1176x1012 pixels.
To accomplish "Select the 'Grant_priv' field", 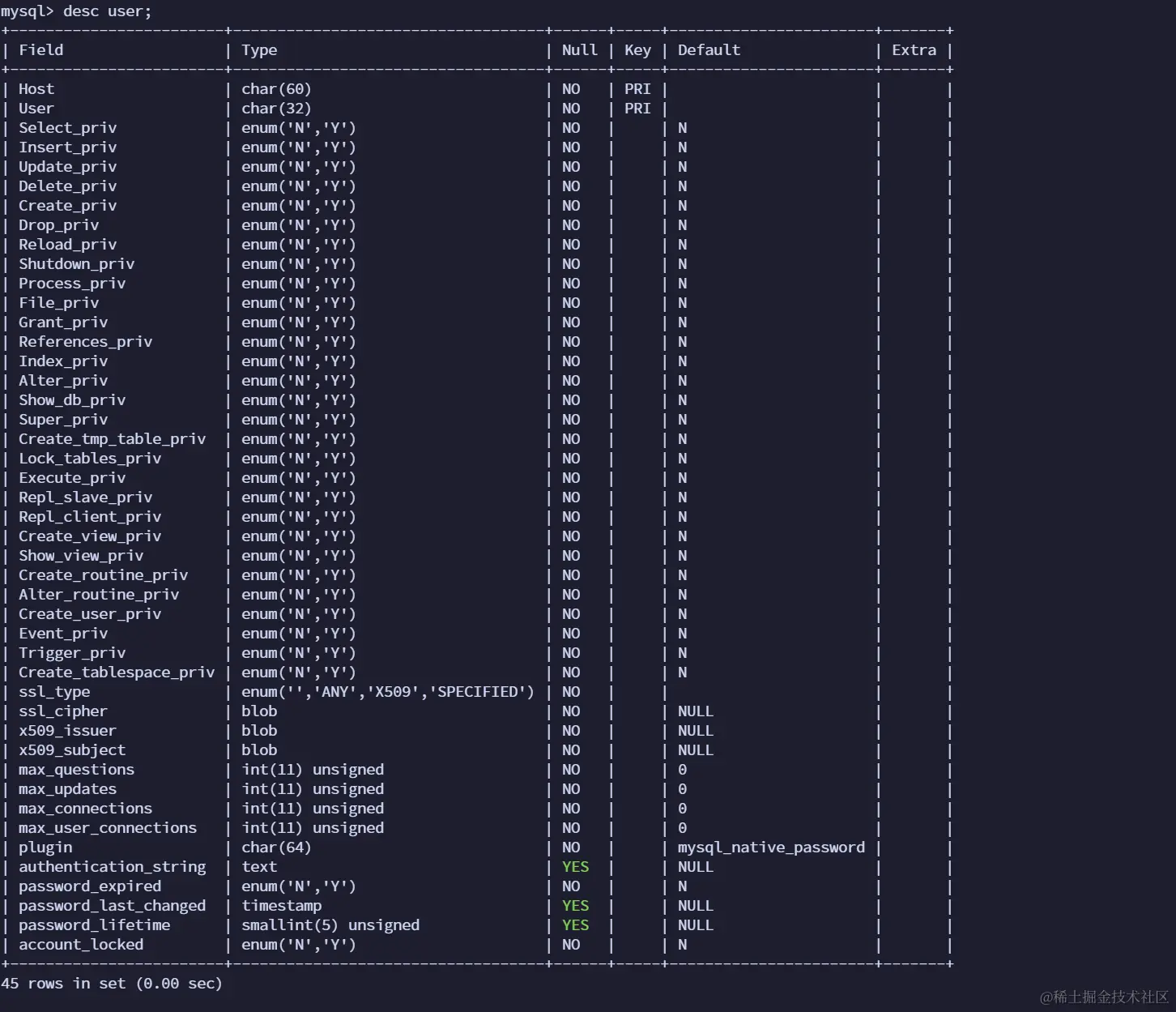I will point(63,322).
